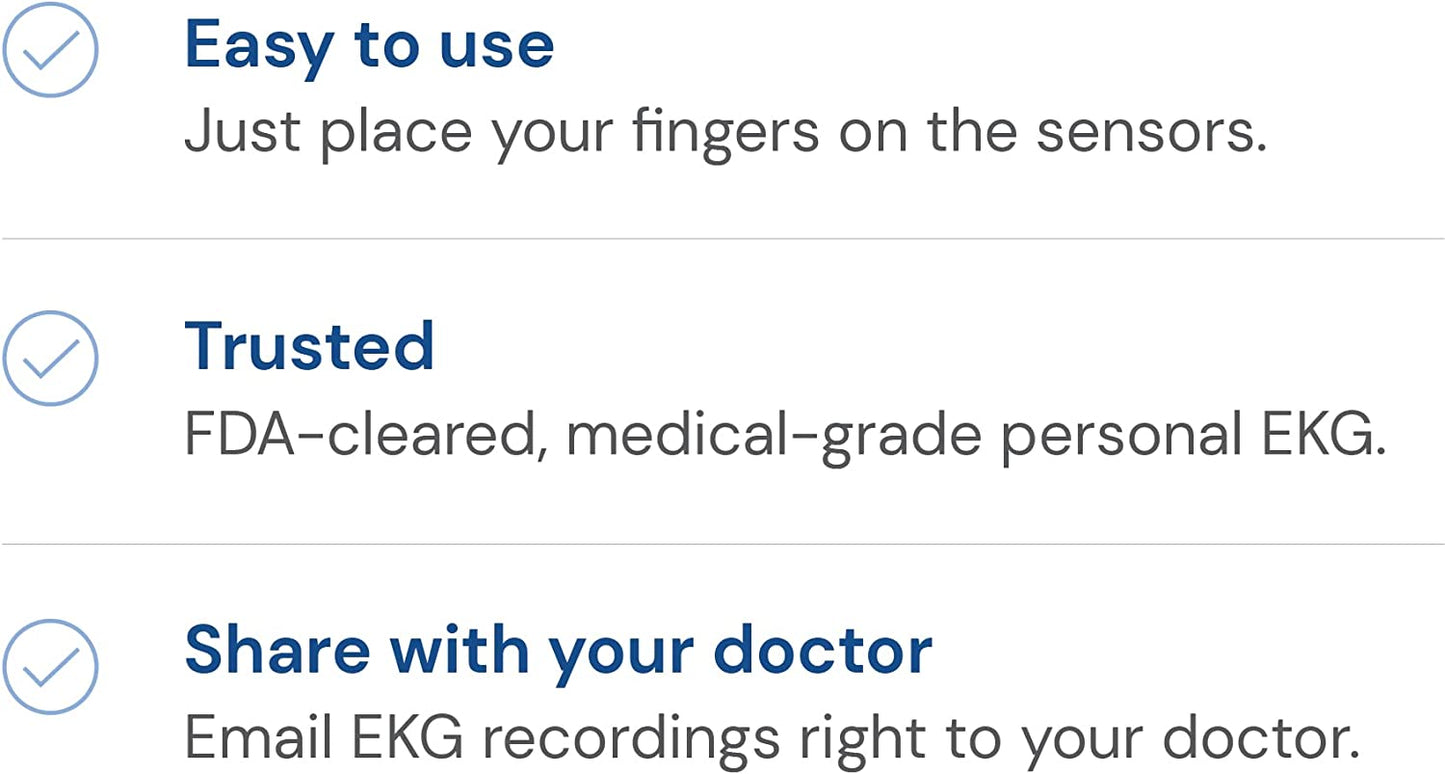This screenshot has height=774, width=1445.
Task: Open the Share with your doctor heading
Action: coord(558,651)
